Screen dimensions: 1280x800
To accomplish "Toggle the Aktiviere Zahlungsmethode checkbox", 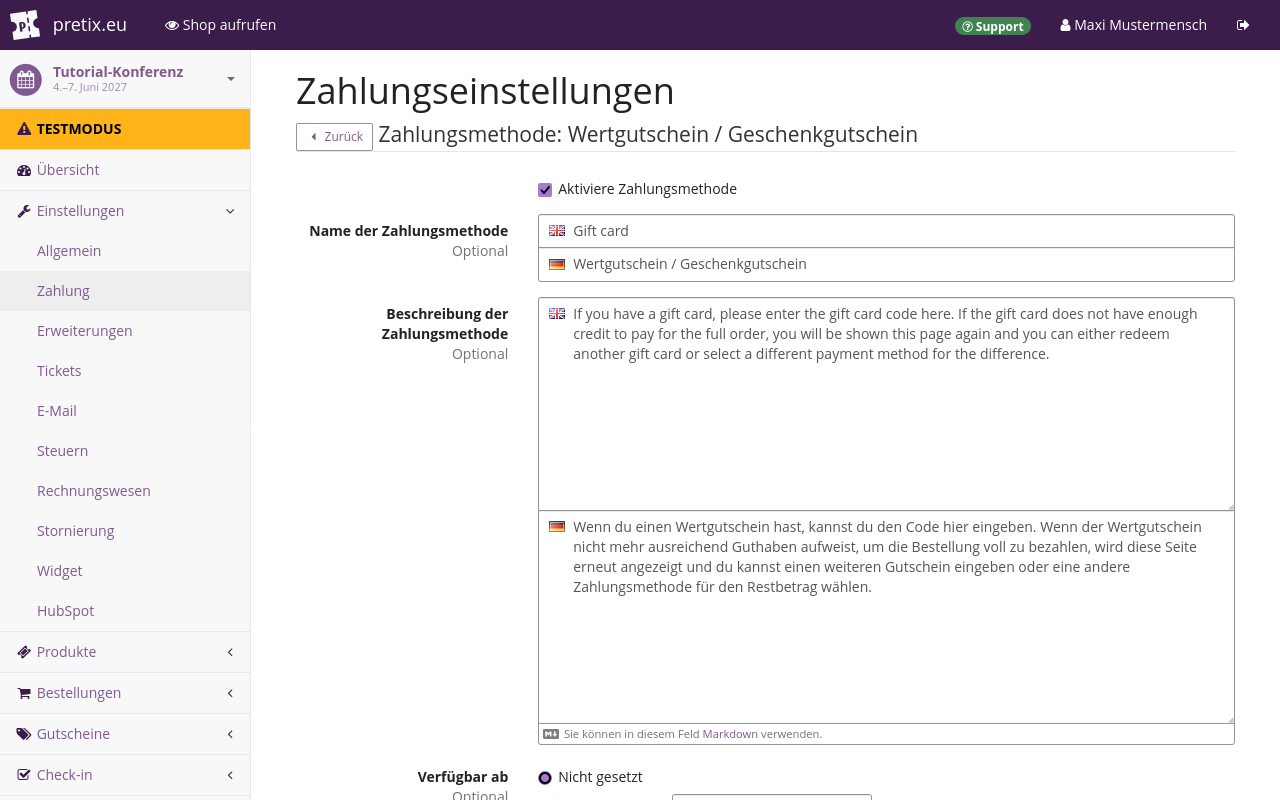I will (x=545, y=190).
